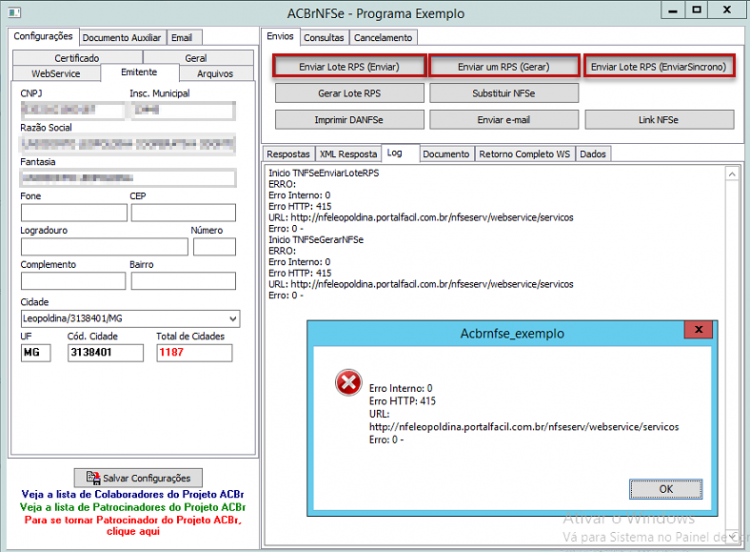Open the Dados tab
This screenshot has width=750, height=552.
(593, 154)
